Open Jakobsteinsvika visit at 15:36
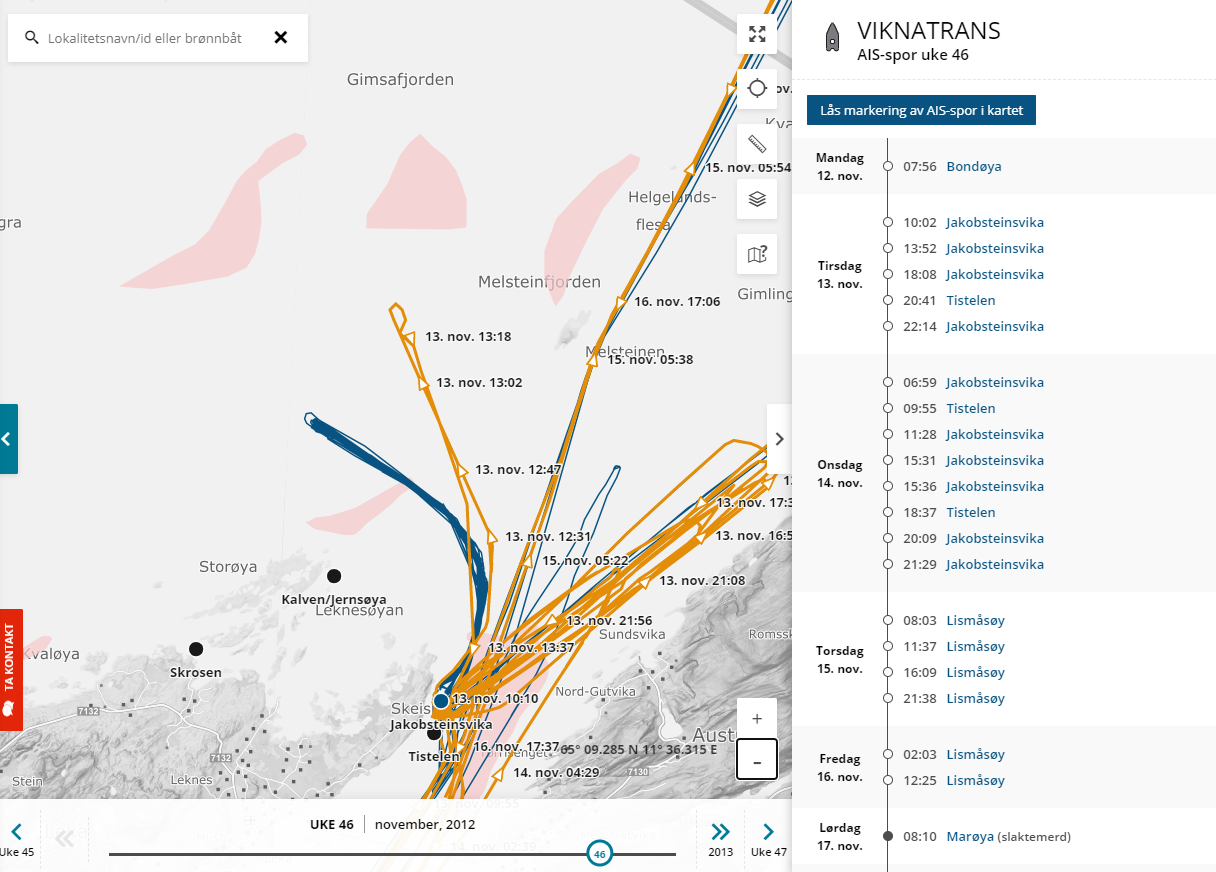The height and width of the screenshot is (872, 1216). (x=995, y=486)
